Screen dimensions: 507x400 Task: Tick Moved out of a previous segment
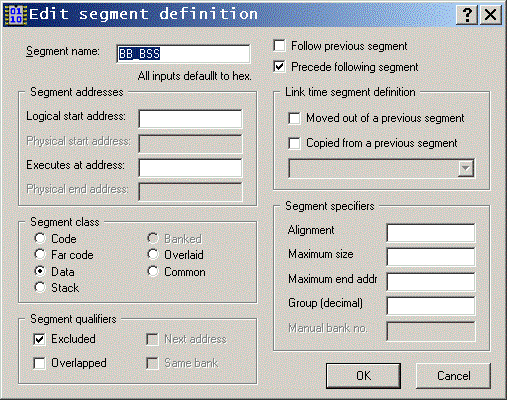click(x=294, y=118)
